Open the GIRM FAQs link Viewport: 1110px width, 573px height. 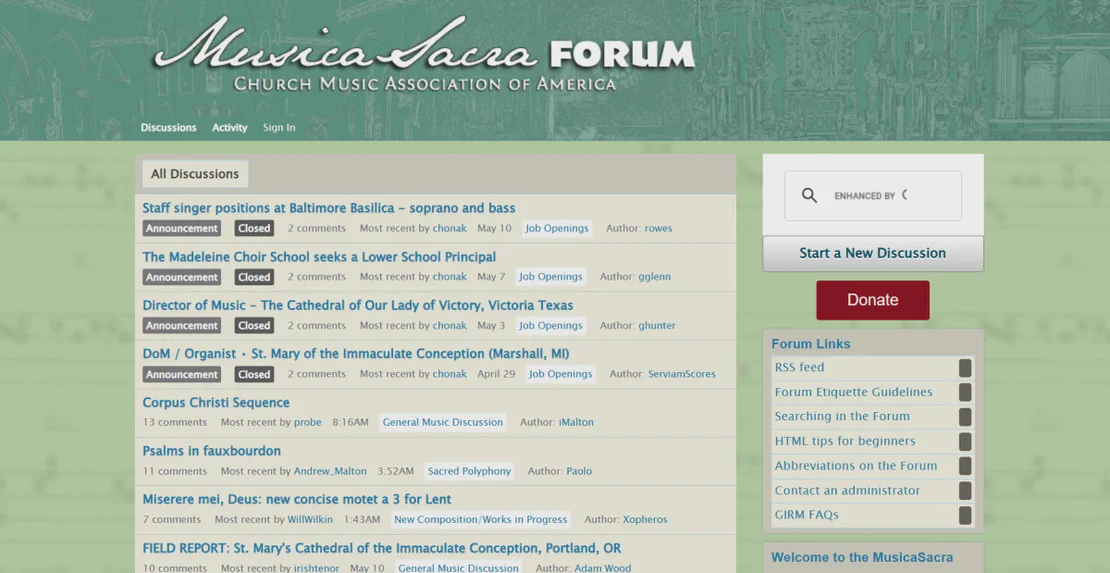tap(806, 515)
